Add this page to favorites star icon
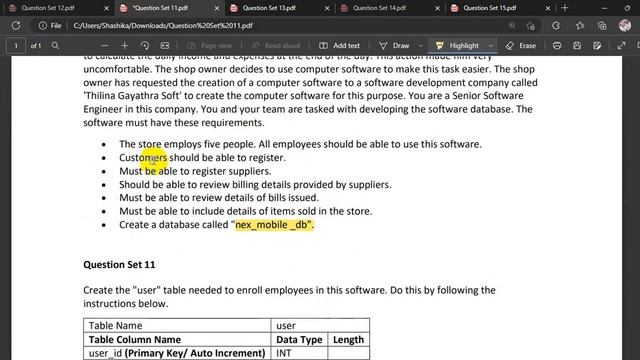 (x=531, y=26)
